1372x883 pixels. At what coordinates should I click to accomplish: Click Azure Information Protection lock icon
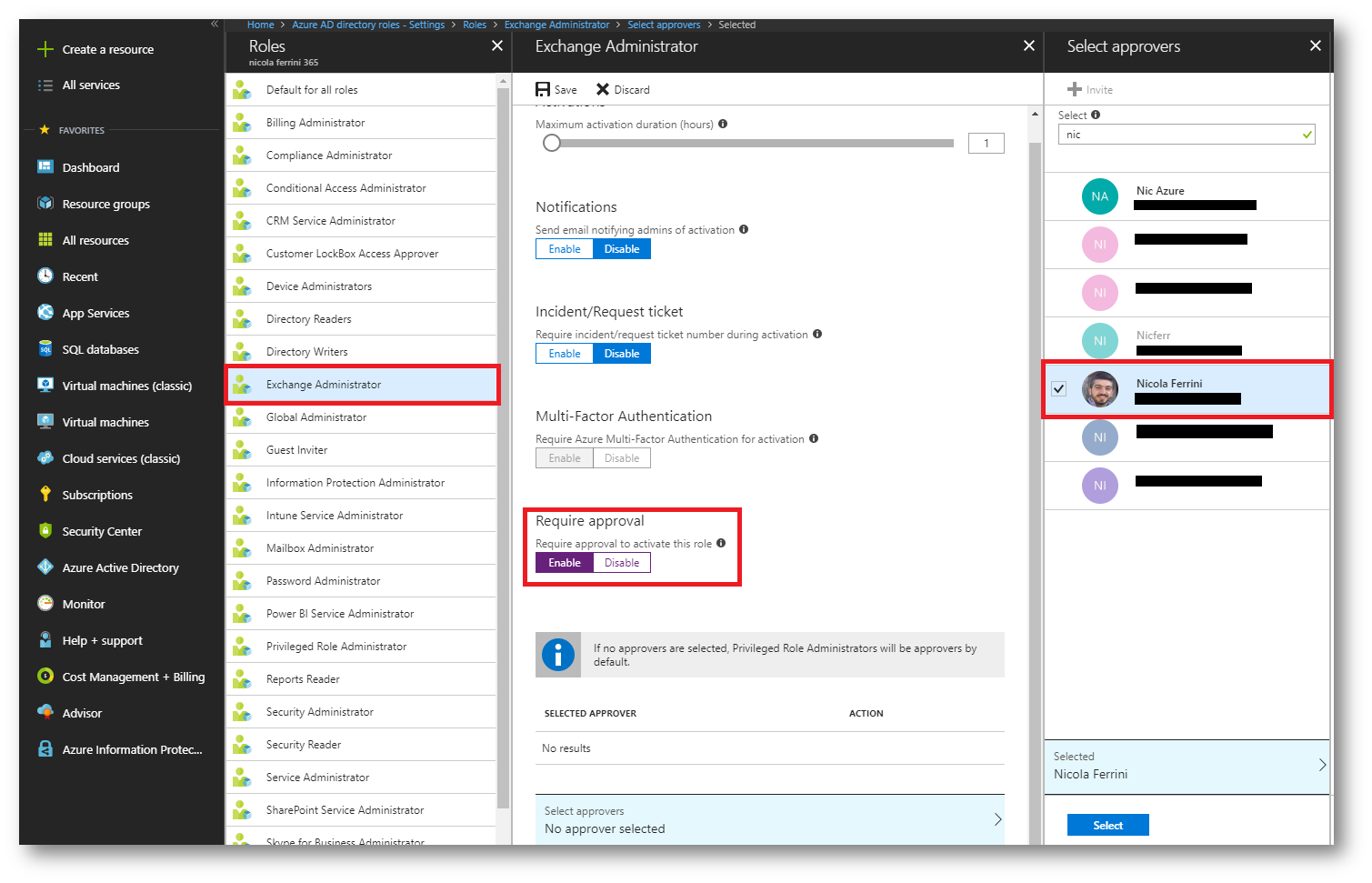pos(45,749)
